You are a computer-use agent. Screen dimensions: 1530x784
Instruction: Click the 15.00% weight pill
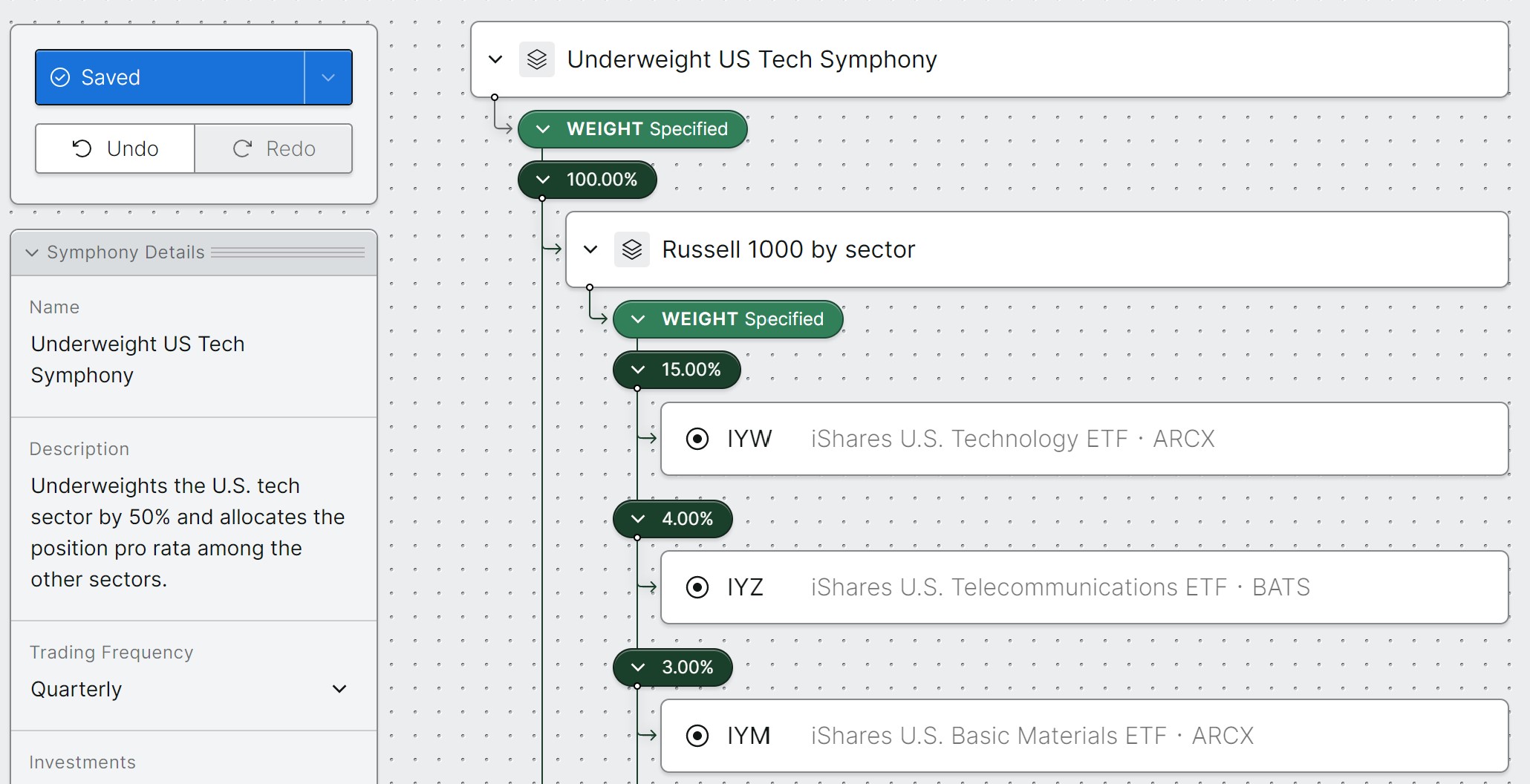[677, 370]
